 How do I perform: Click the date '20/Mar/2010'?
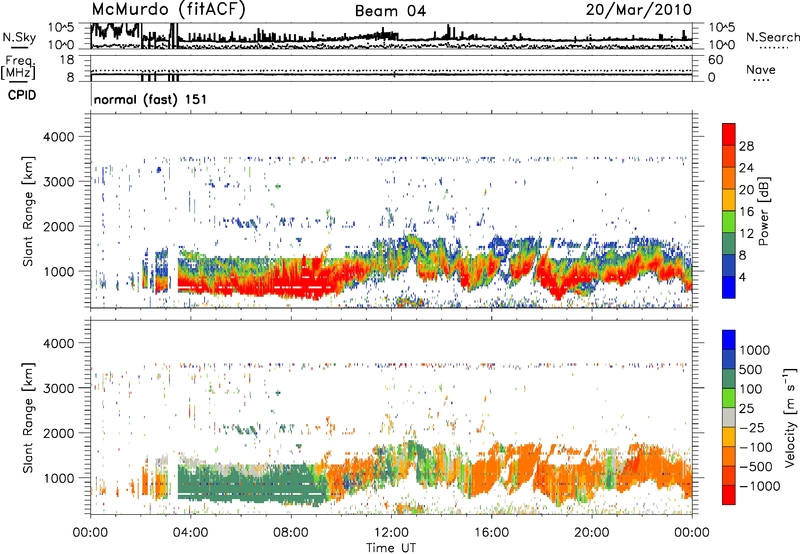click(639, 10)
